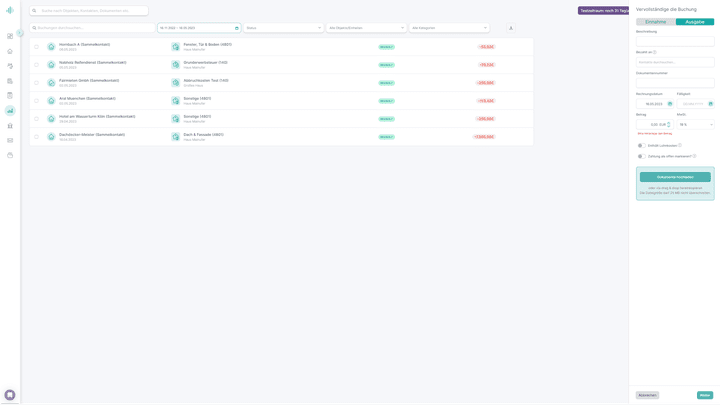Viewport: 720px width, 405px height.
Task: Open the Status filter dropdown
Action: pyautogui.click(x=284, y=28)
